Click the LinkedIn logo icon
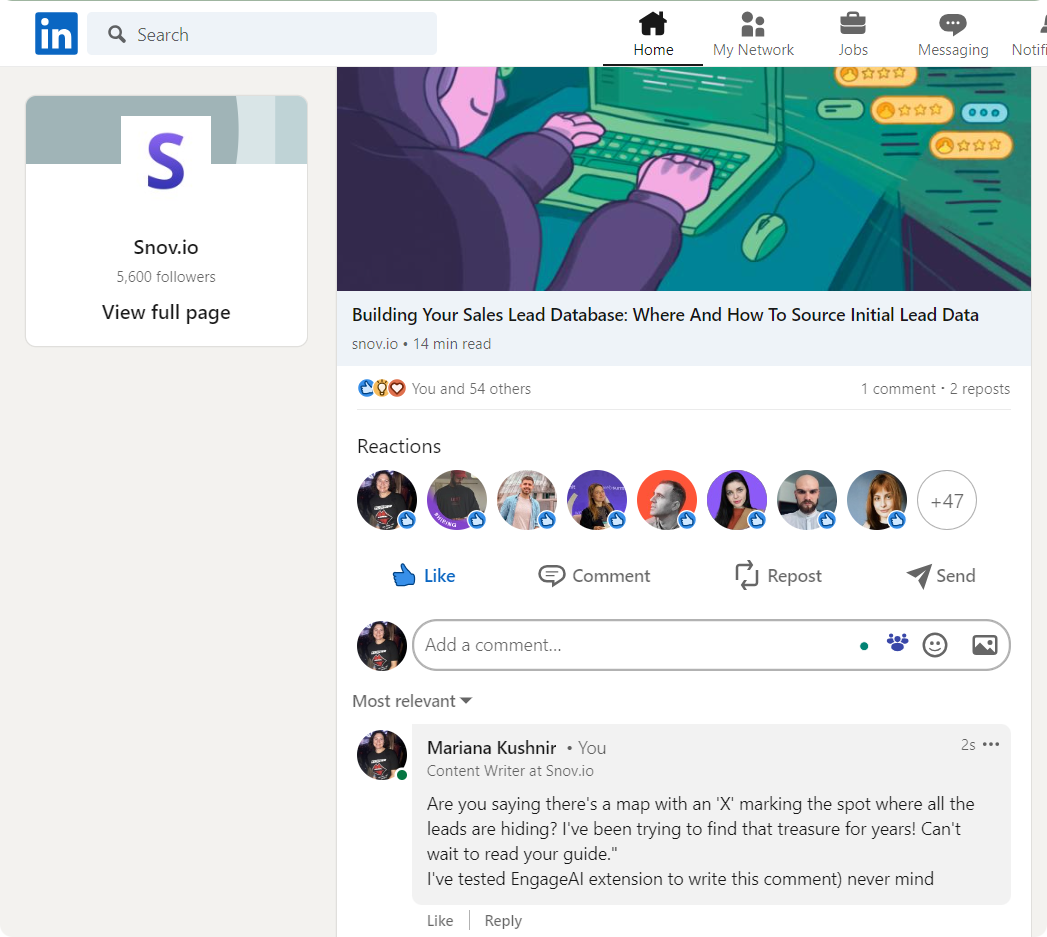Screen dimensions: 1047x937 click(x=56, y=33)
